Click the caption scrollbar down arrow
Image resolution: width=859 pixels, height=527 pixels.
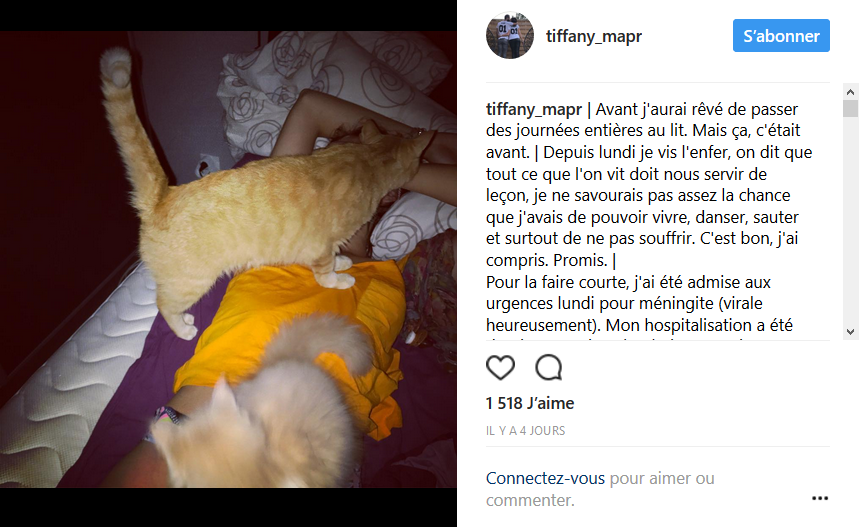tap(850, 331)
